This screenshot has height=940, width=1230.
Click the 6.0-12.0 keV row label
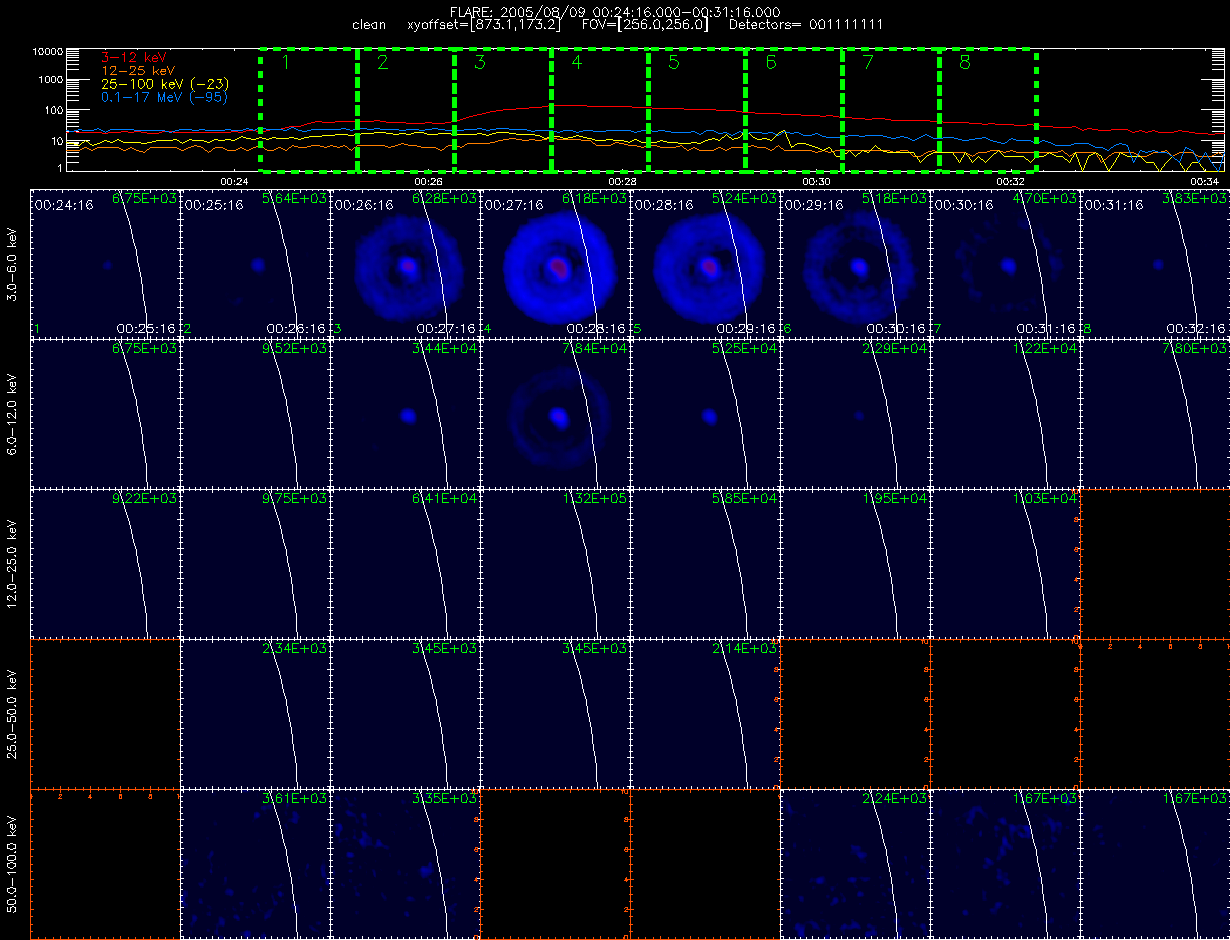[x=11, y=414]
